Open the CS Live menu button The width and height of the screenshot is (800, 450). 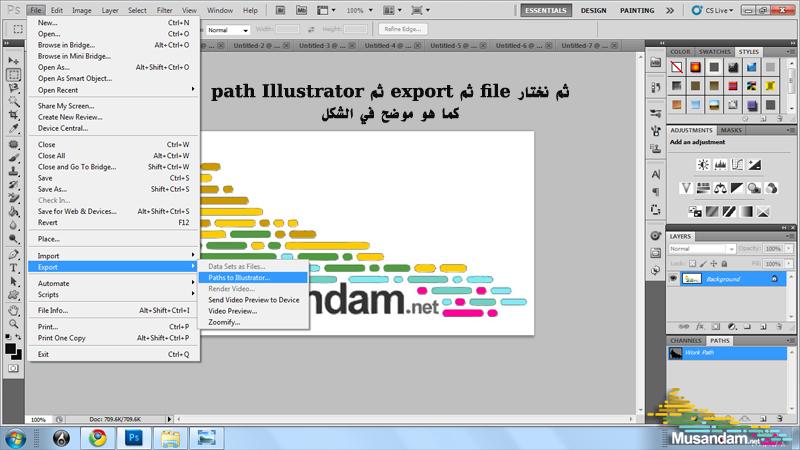point(712,10)
